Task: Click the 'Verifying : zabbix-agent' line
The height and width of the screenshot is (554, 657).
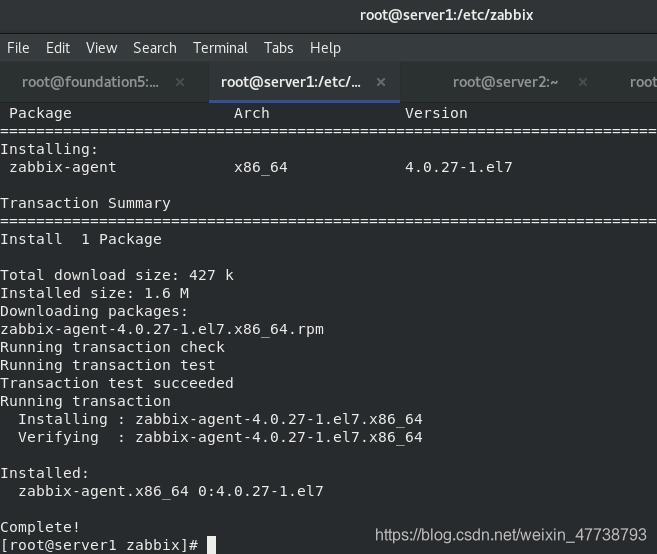Action: pos(220,438)
